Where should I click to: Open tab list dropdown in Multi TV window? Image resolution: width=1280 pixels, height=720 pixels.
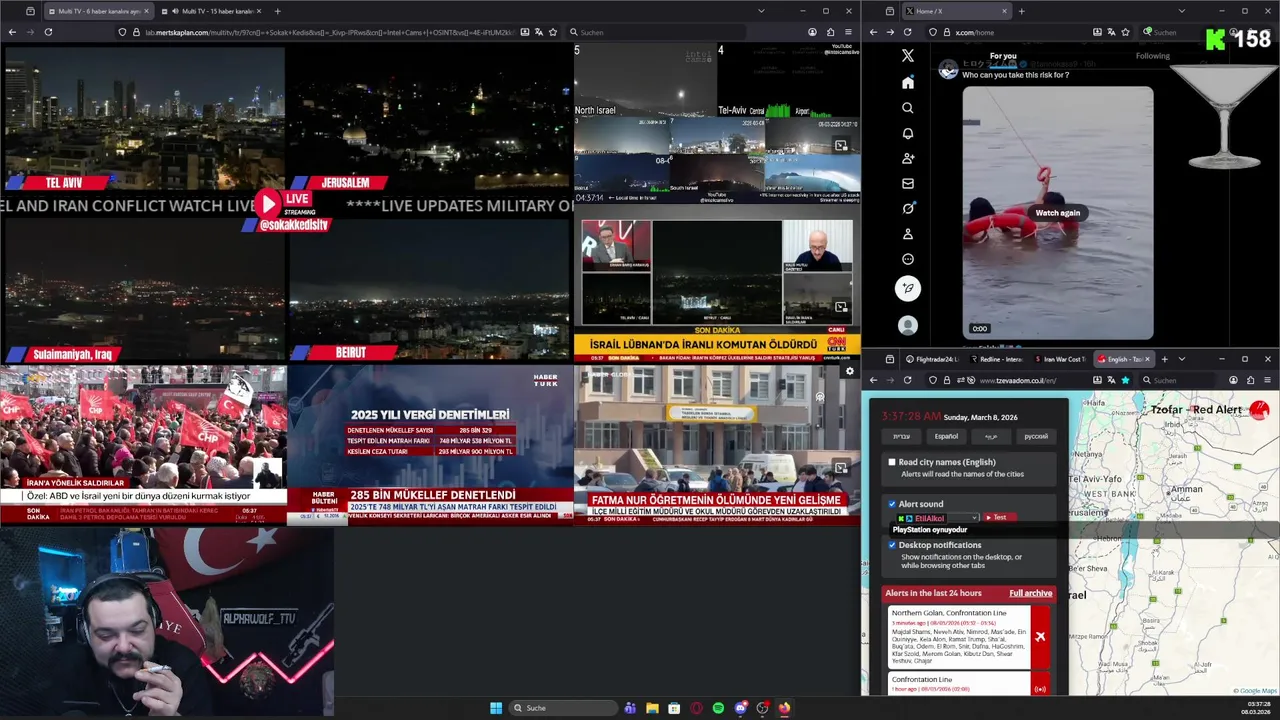pyautogui.click(x=761, y=11)
